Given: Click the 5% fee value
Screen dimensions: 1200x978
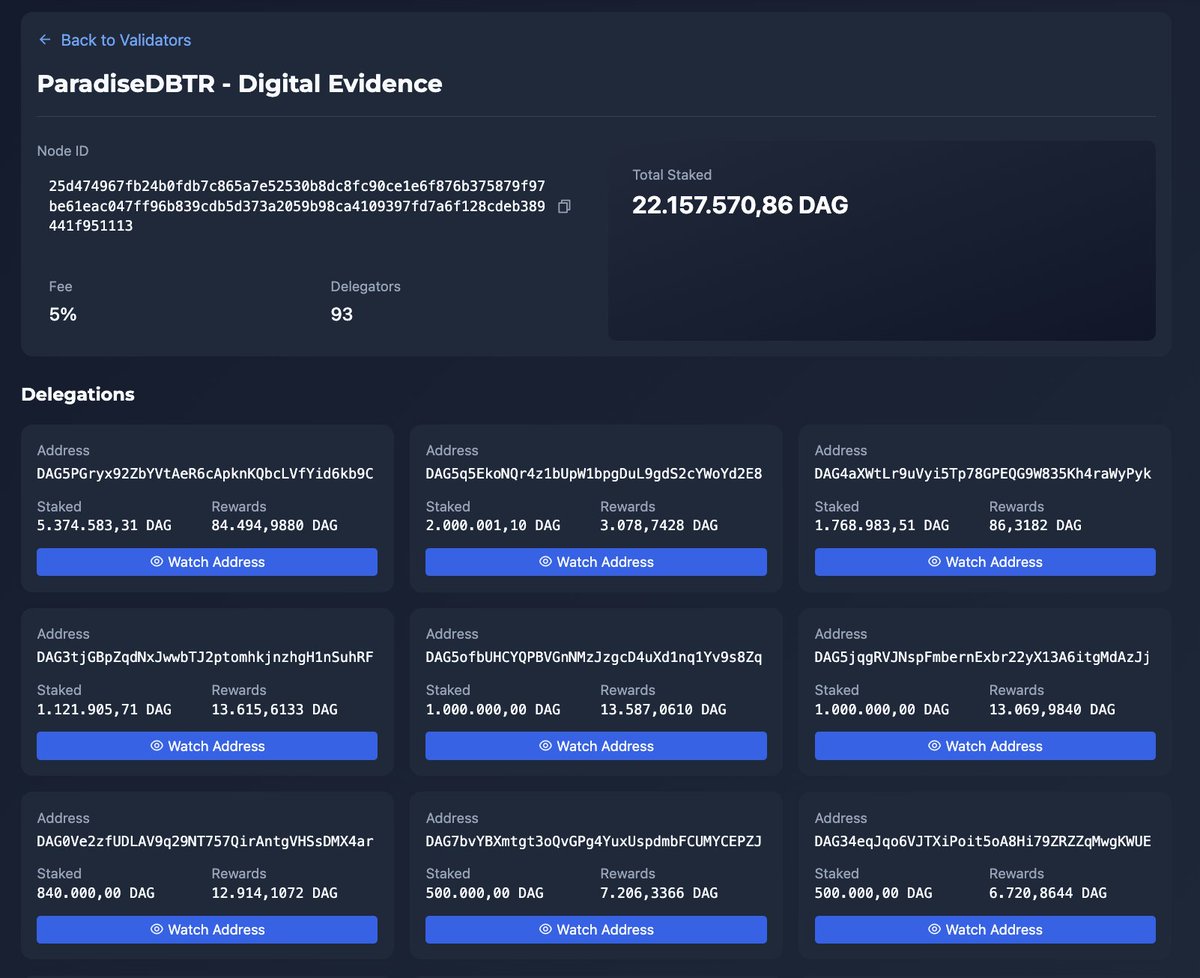Looking at the screenshot, I should 63,314.
